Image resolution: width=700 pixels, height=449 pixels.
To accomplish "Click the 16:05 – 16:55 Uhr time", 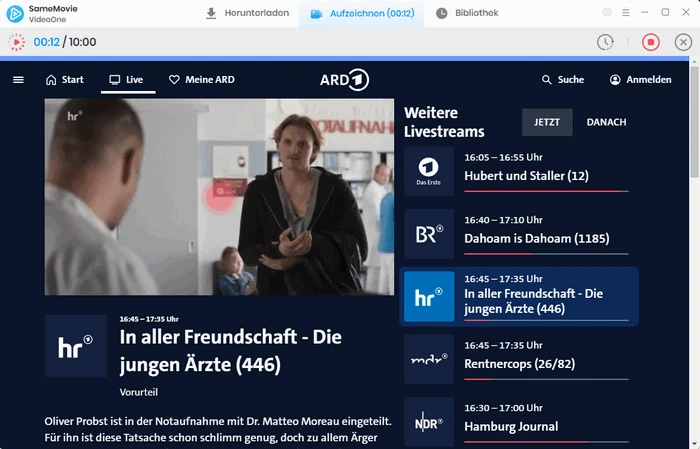I will [503, 157].
